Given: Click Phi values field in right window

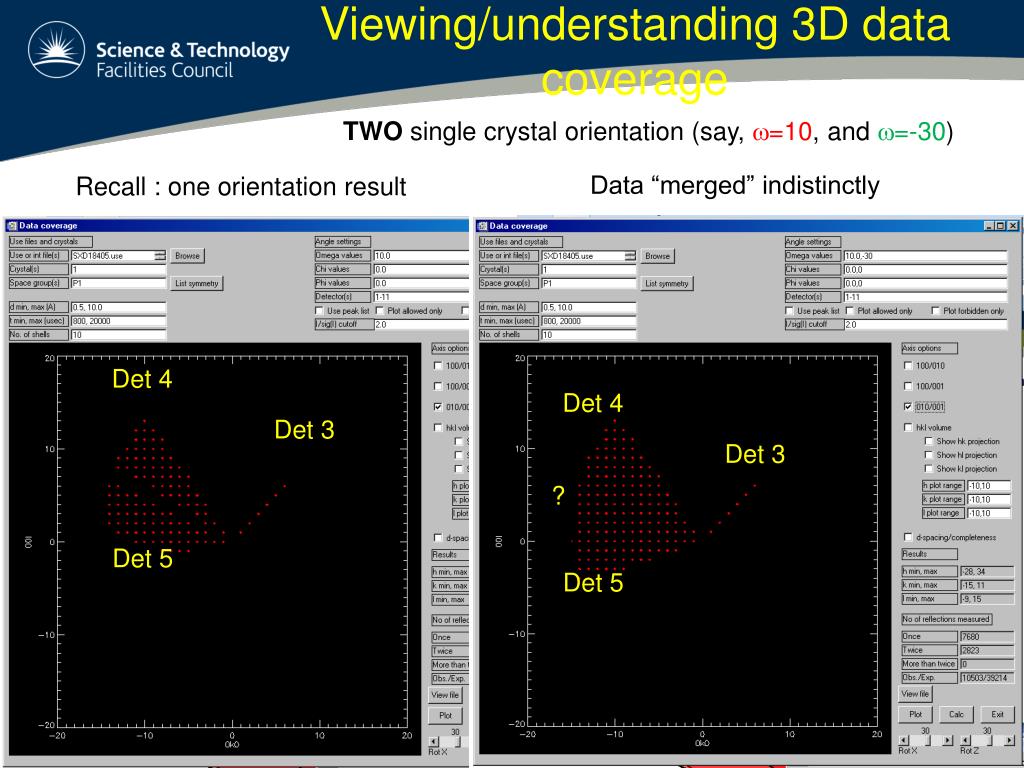Looking at the screenshot, I should coord(925,283).
